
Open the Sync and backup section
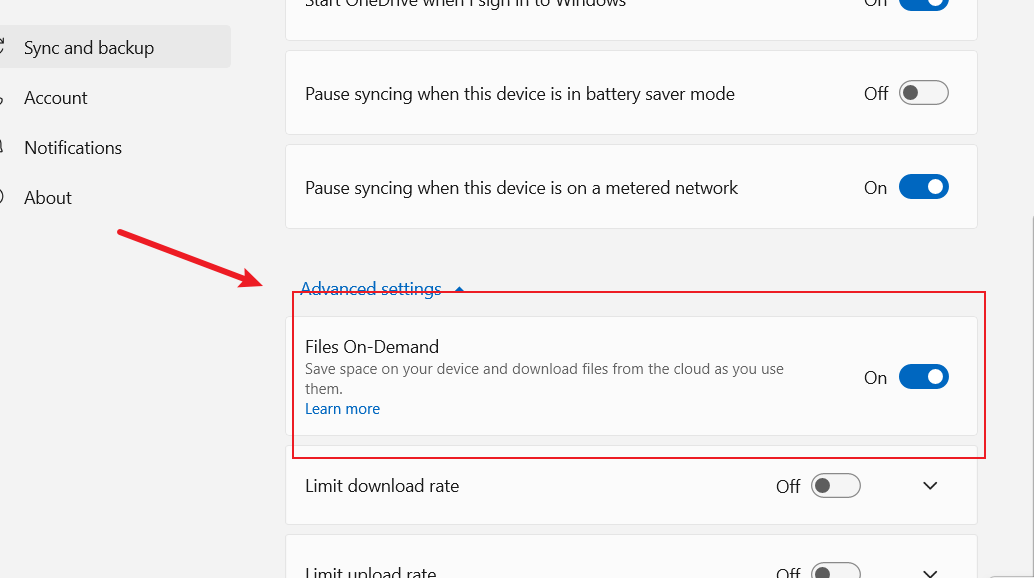(x=113, y=47)
